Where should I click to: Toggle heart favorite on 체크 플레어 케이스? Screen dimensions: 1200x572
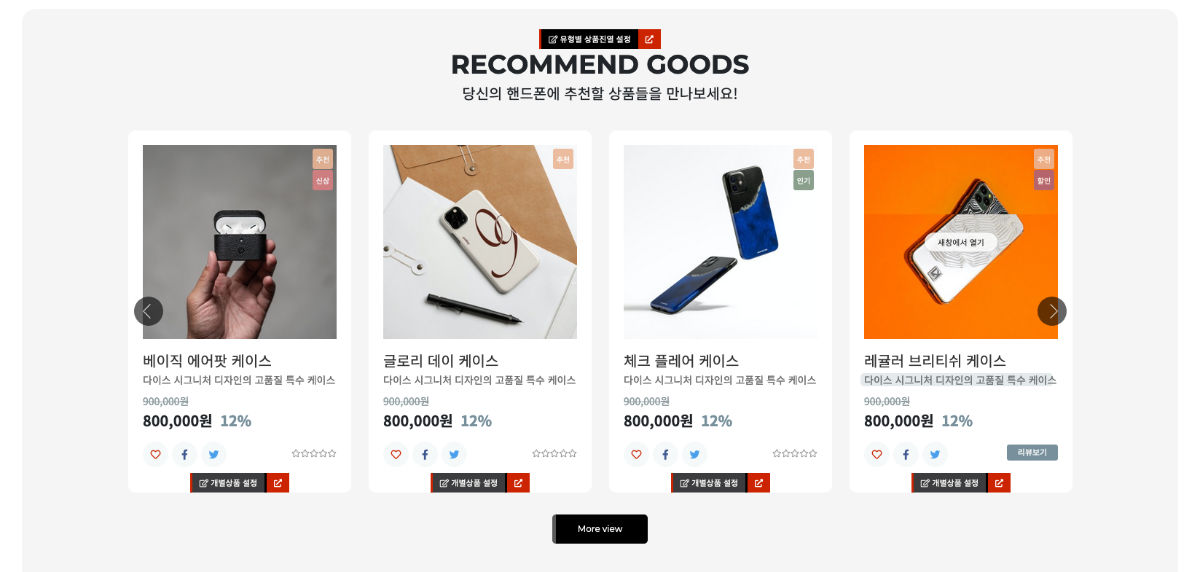pyautogui.click(x=636, y=454)
